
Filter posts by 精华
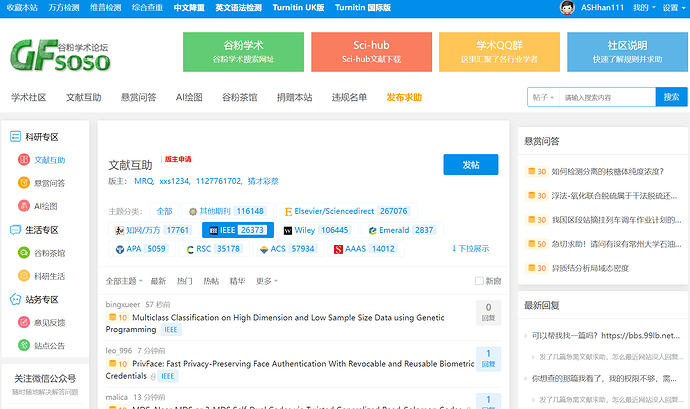coord(237,281)
